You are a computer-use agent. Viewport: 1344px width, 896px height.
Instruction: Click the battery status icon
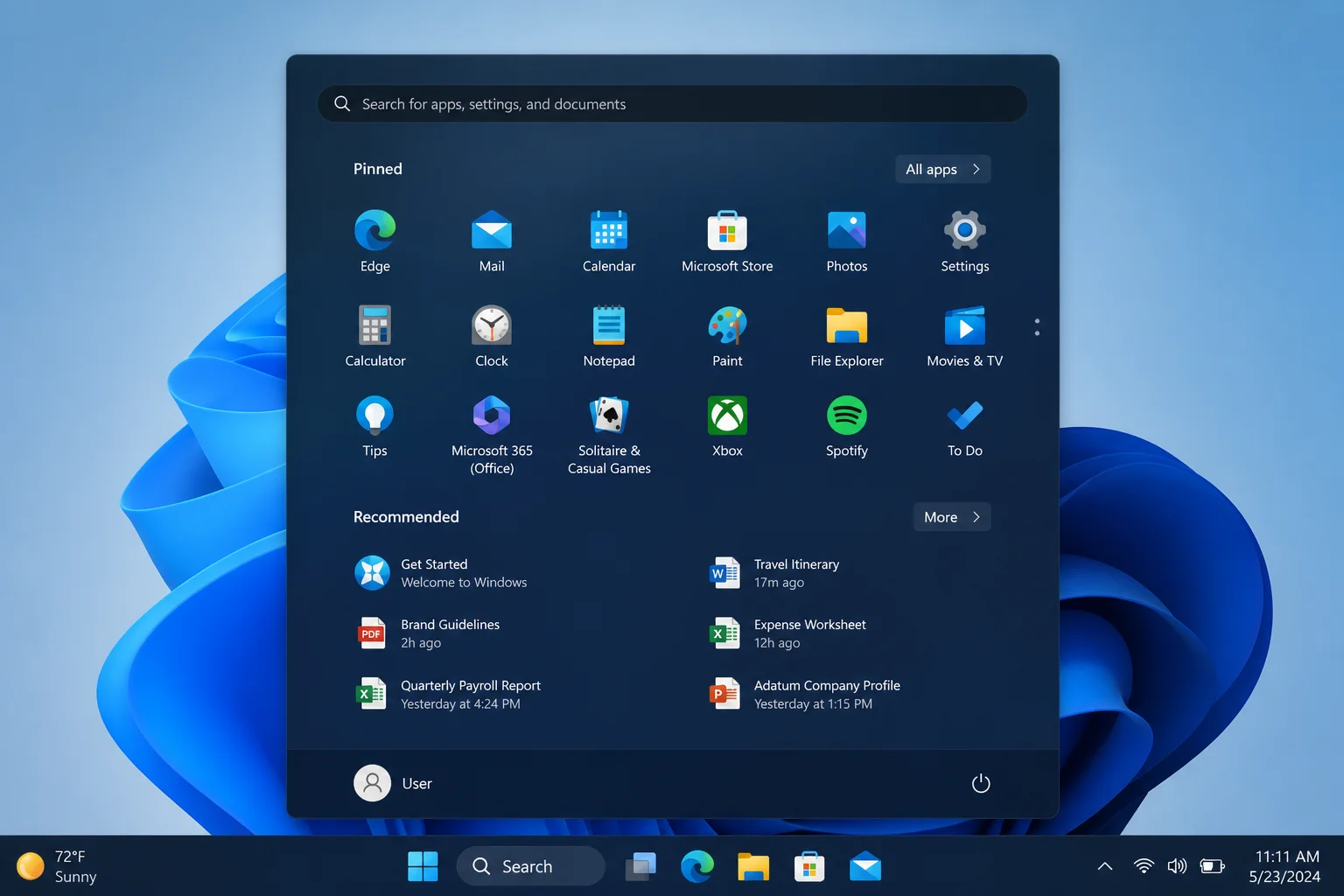(1212, 866)
